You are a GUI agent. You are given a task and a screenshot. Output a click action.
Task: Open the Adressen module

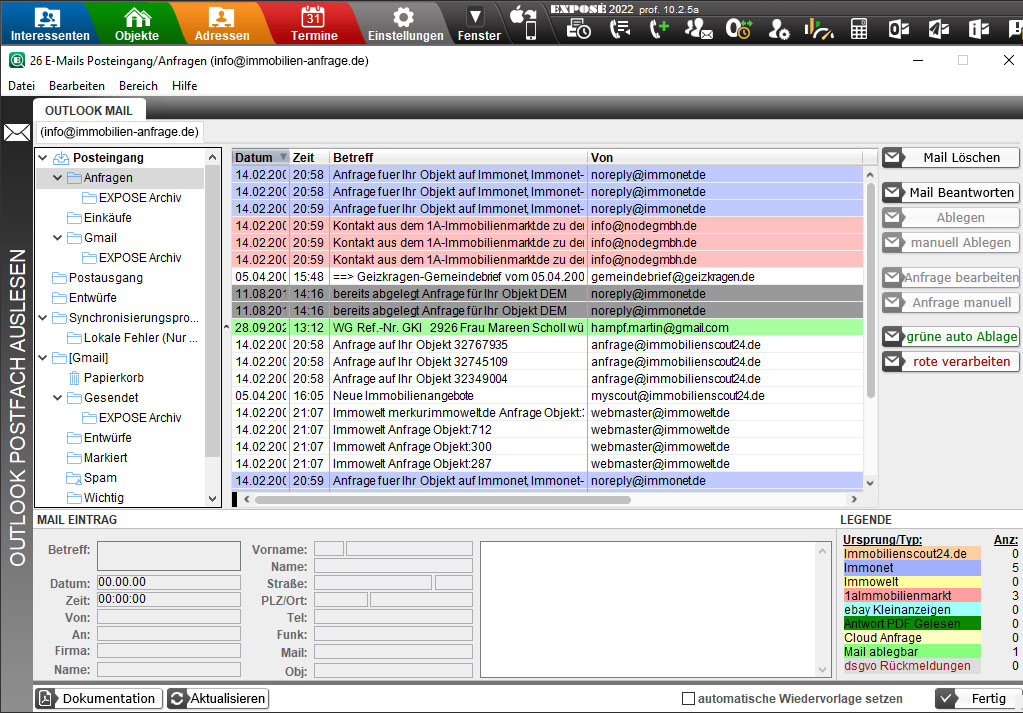[222, 23]
